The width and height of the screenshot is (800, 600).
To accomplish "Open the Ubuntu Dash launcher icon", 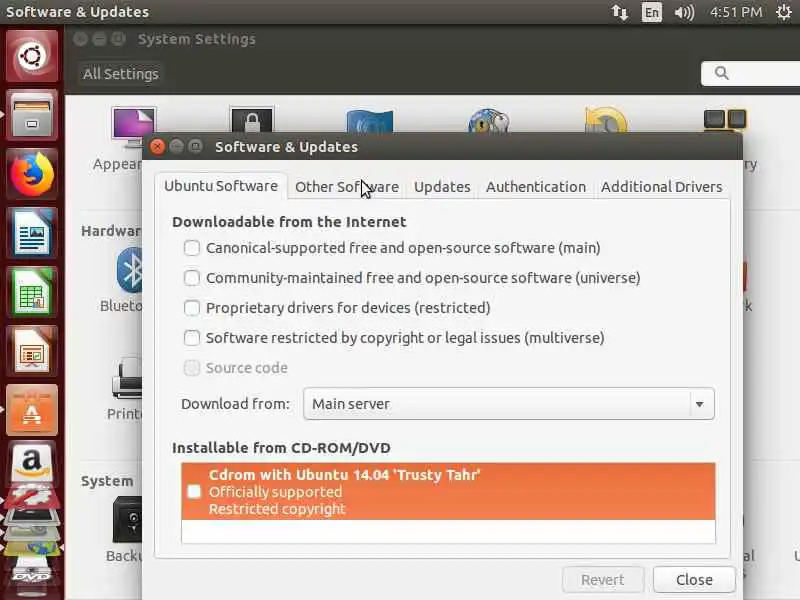I will (x=32, y=56).
